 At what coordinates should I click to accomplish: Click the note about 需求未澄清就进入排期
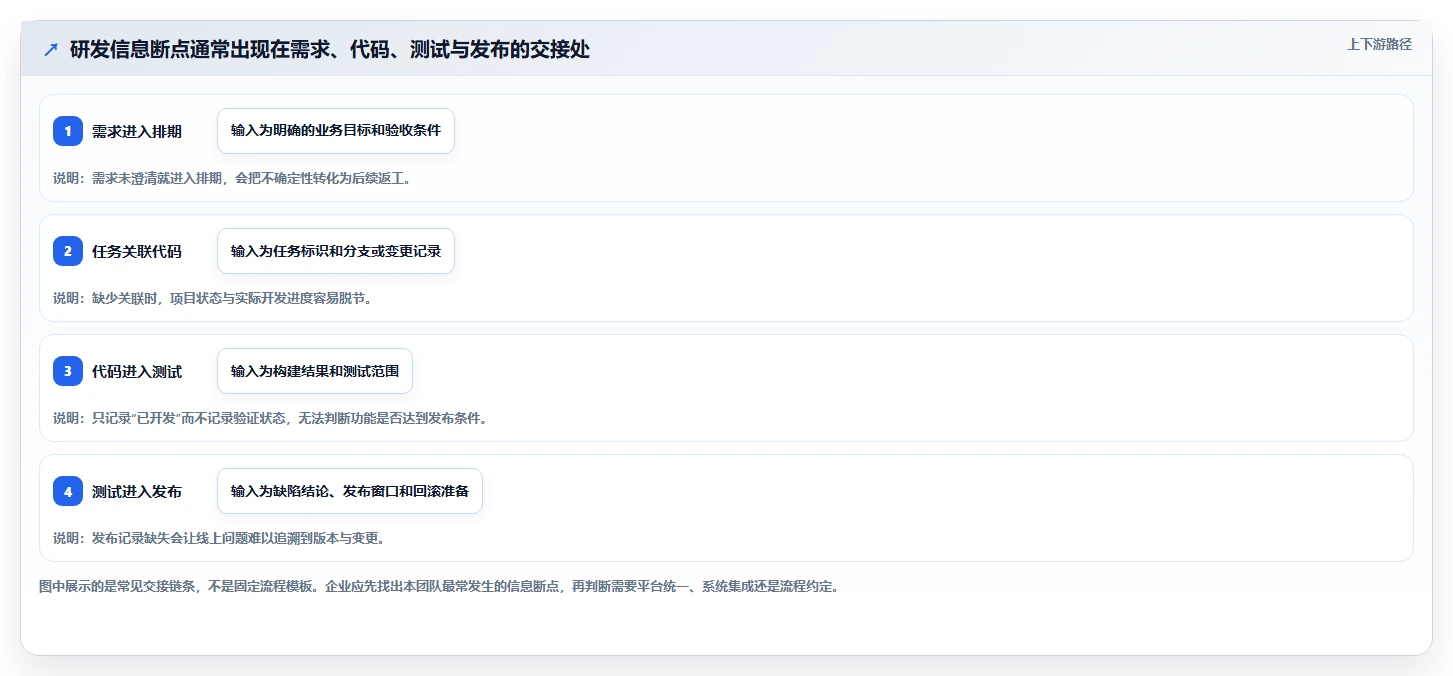232,178
